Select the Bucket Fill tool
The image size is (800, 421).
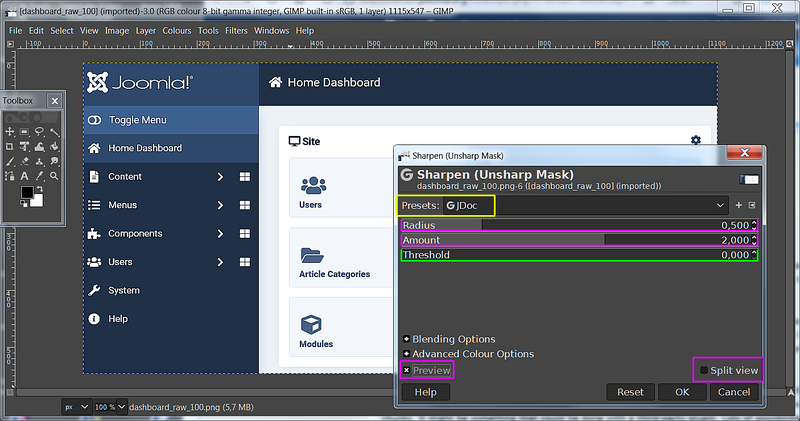(54, 146)
